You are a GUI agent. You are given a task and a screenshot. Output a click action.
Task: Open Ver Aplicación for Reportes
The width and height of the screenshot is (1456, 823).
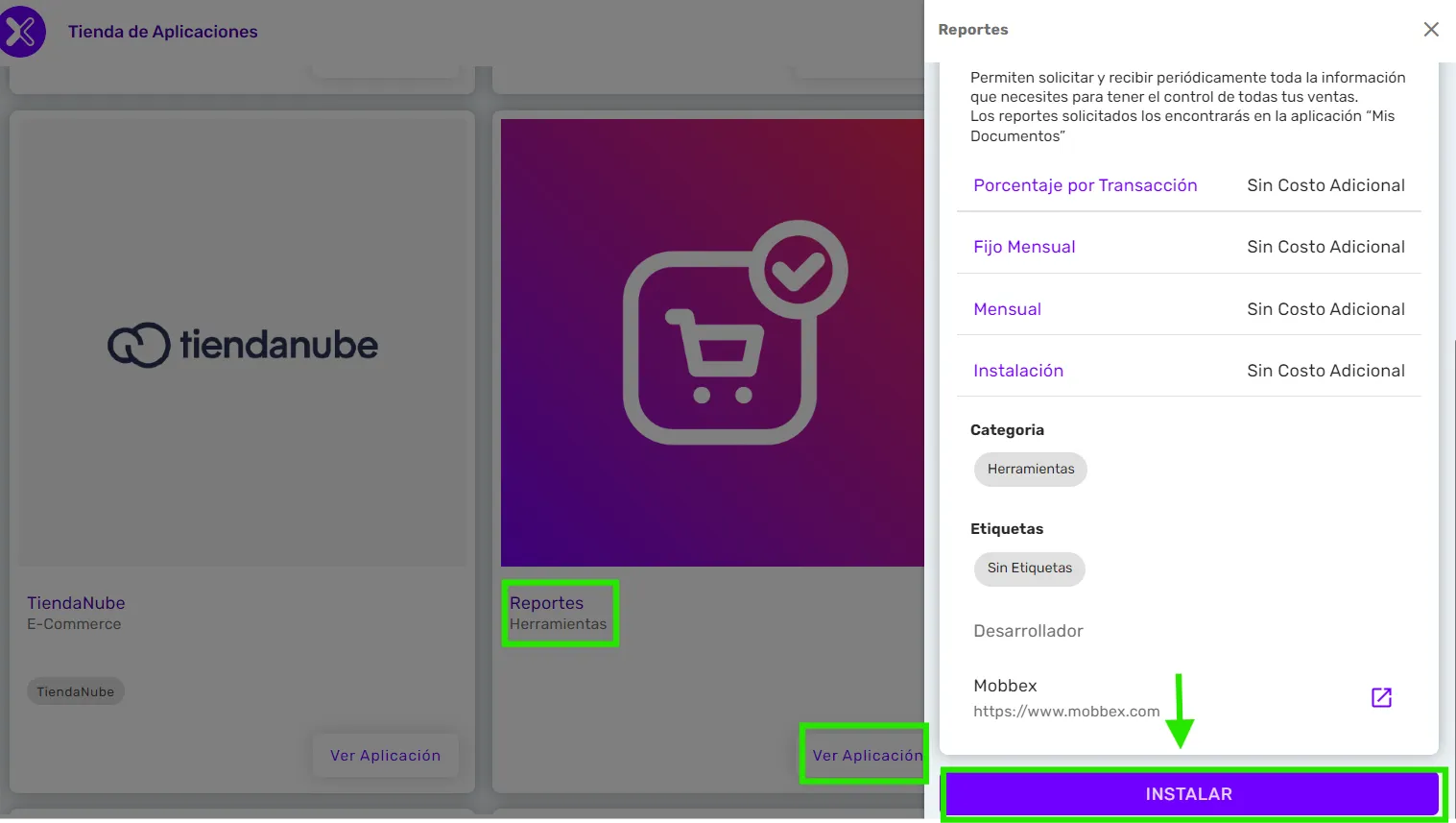coord(867,756)
